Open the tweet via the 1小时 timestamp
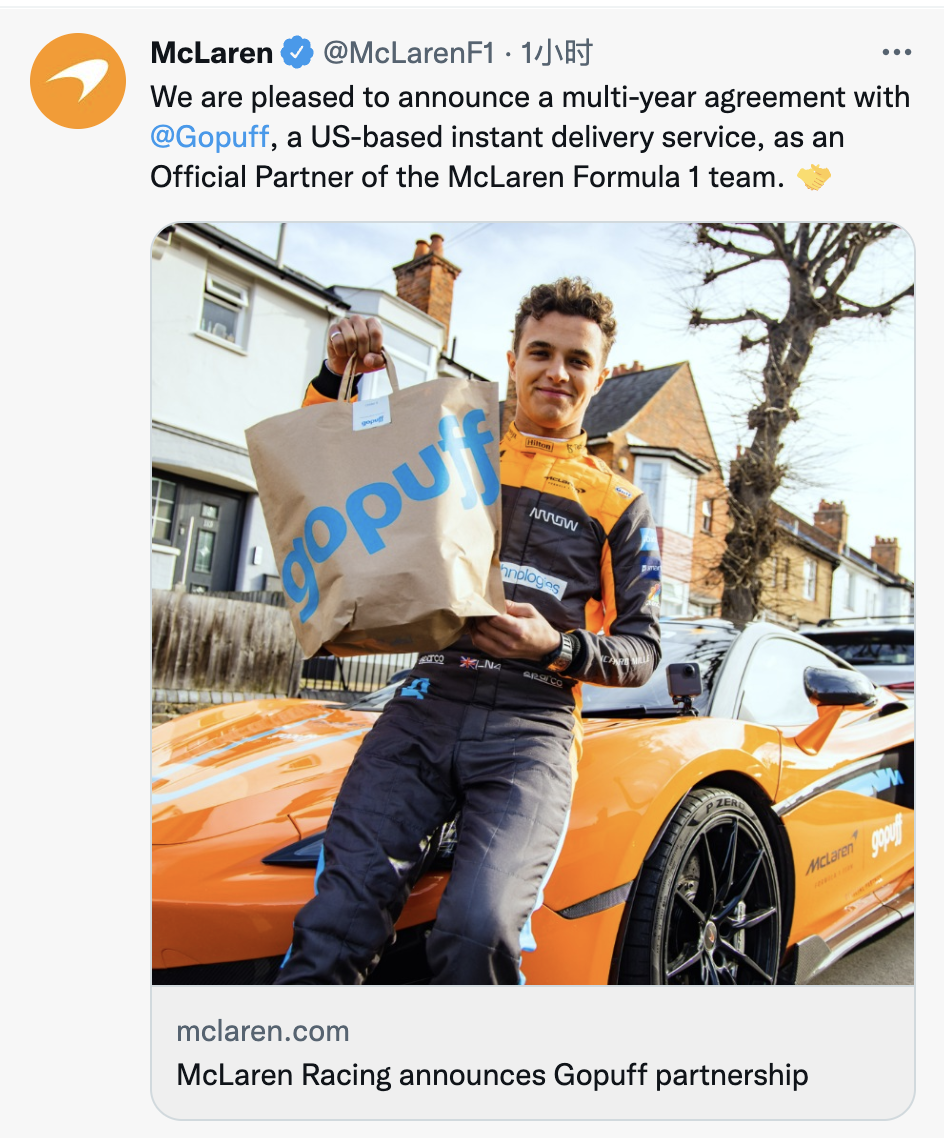 [x=557, y=53]
